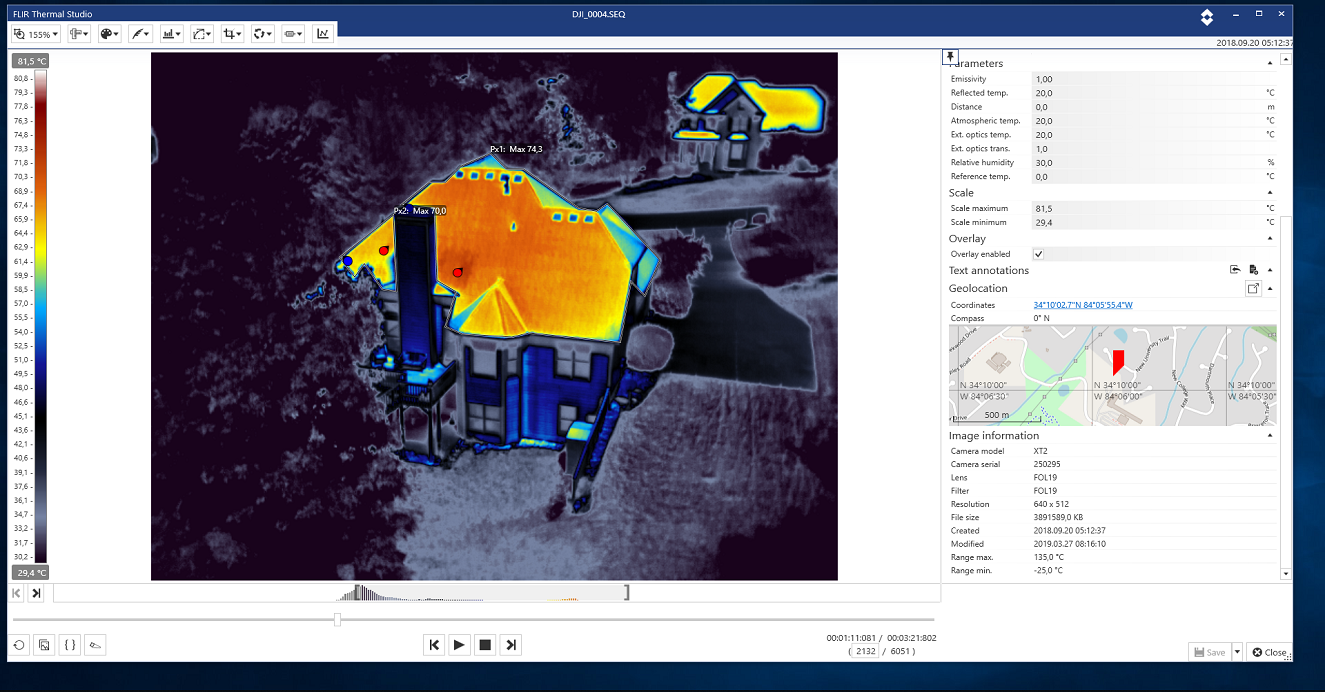Click the Px1 Max 74,3 label
The width and height of the screenshot is (1325, 692).
[x=516, y=149]
